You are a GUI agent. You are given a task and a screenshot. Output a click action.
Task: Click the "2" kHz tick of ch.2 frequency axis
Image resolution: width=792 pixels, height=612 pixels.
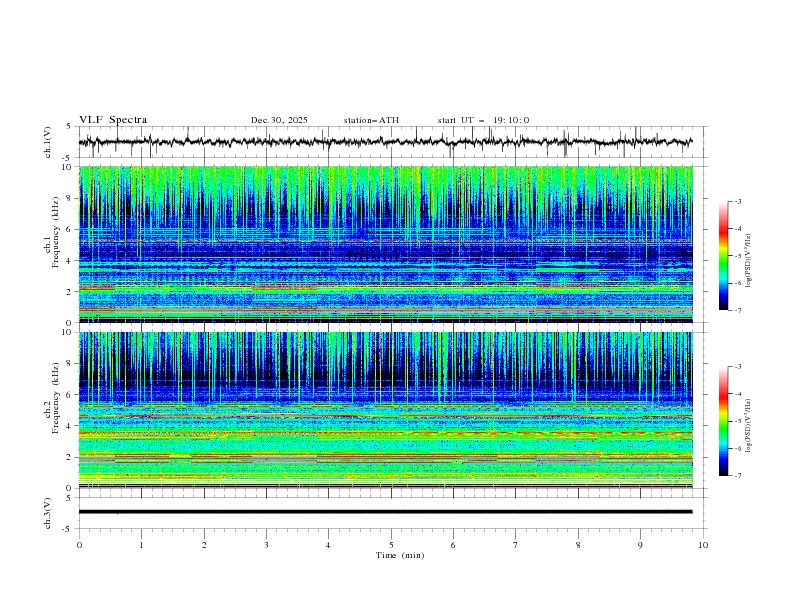[71, 457]
